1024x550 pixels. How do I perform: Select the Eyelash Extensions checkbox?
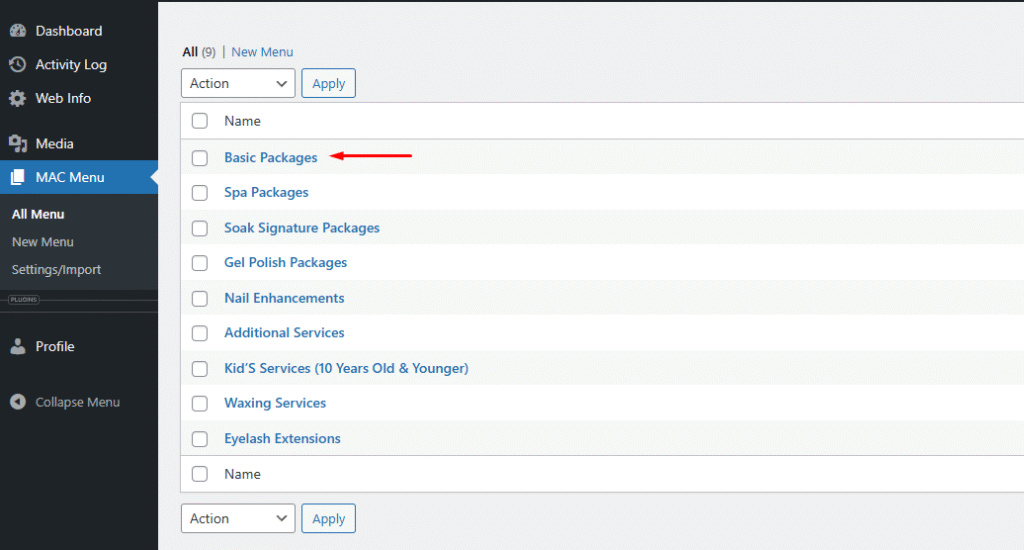[x=200, y=439]
